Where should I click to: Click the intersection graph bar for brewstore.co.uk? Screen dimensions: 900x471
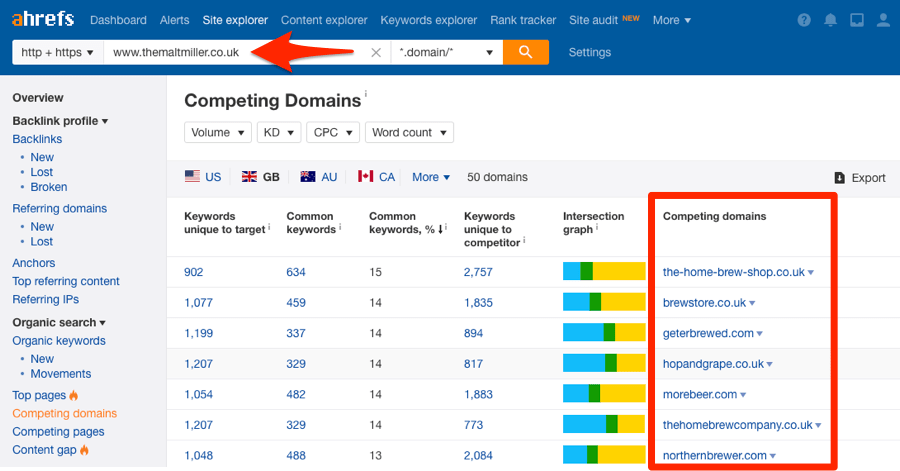pos(604,302)
